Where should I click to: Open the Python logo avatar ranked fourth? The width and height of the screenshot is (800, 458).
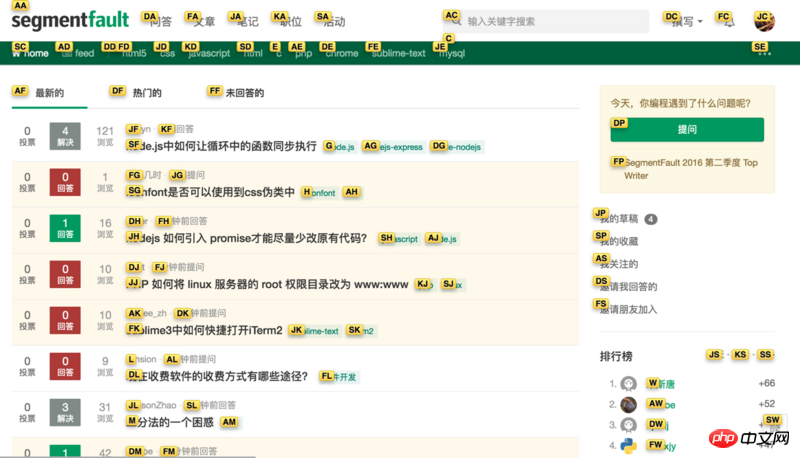[629, 446]
